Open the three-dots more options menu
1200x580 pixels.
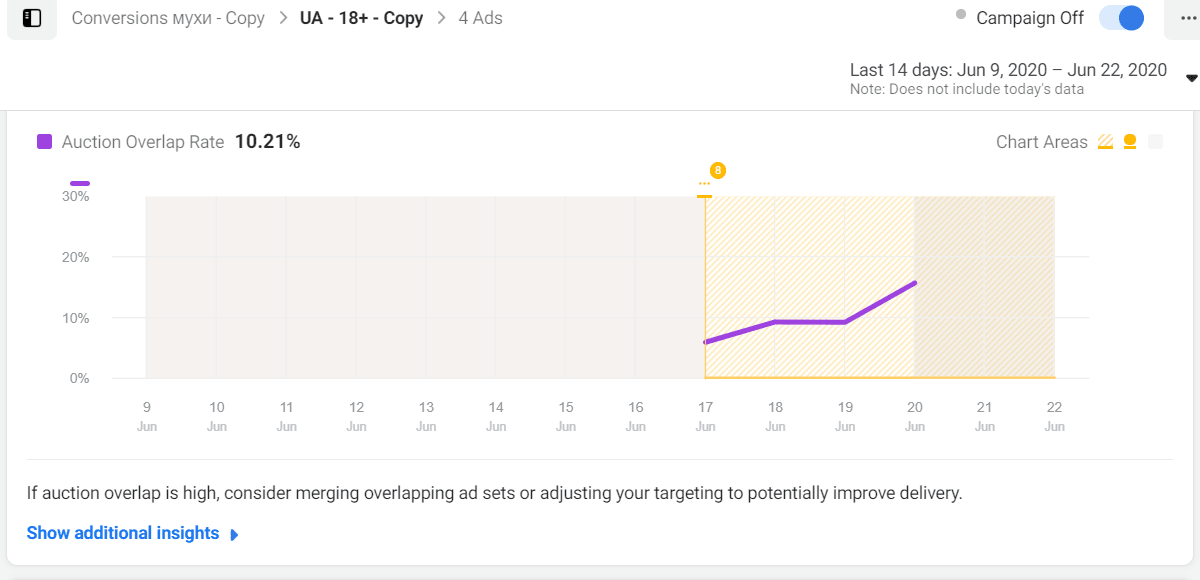[x=1182, y=19]
